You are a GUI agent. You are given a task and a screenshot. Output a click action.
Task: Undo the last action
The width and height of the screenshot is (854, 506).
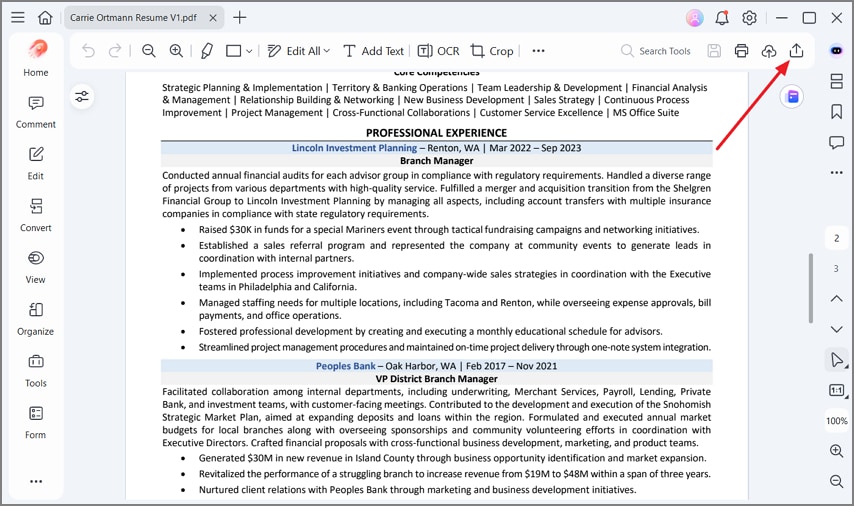[x=88, y=51]
